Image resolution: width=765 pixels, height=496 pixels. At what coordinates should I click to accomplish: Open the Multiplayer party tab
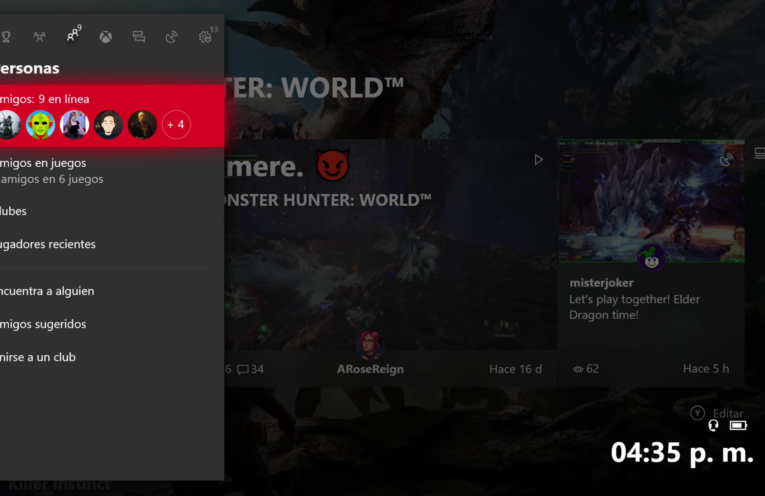(x=39, y=37)
